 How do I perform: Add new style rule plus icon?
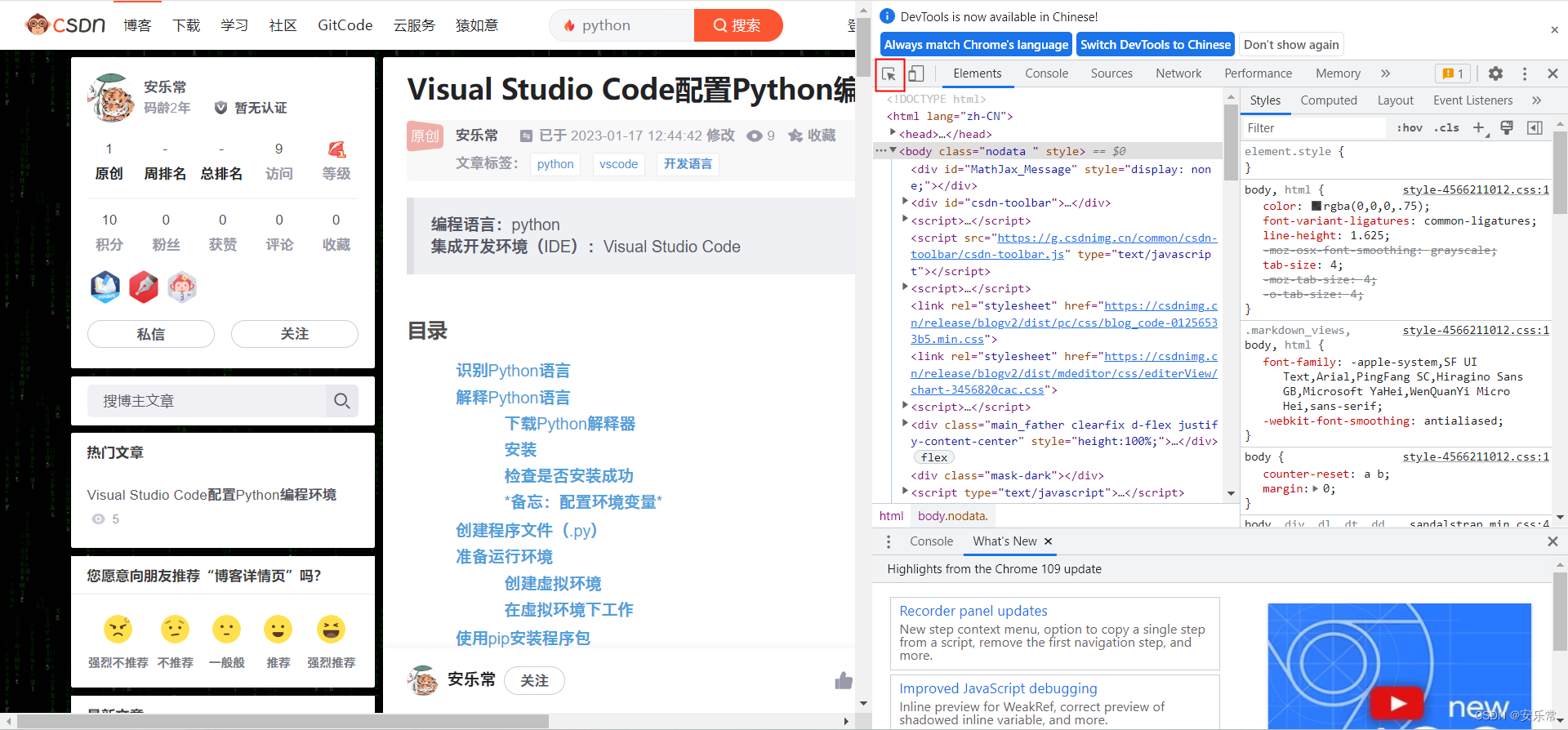coord(1479,127)
